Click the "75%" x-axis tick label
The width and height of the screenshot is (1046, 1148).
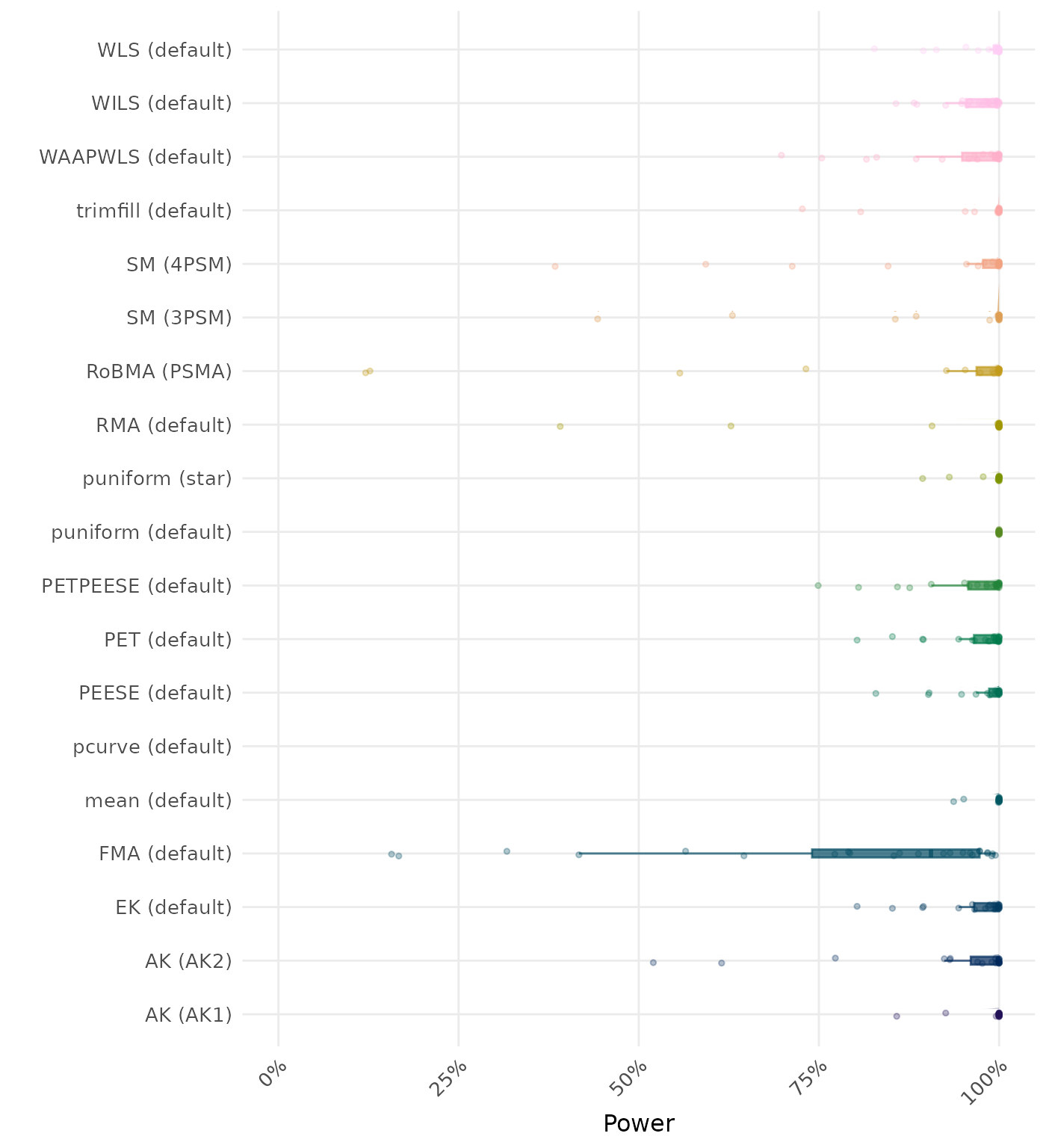(811, 1078)
